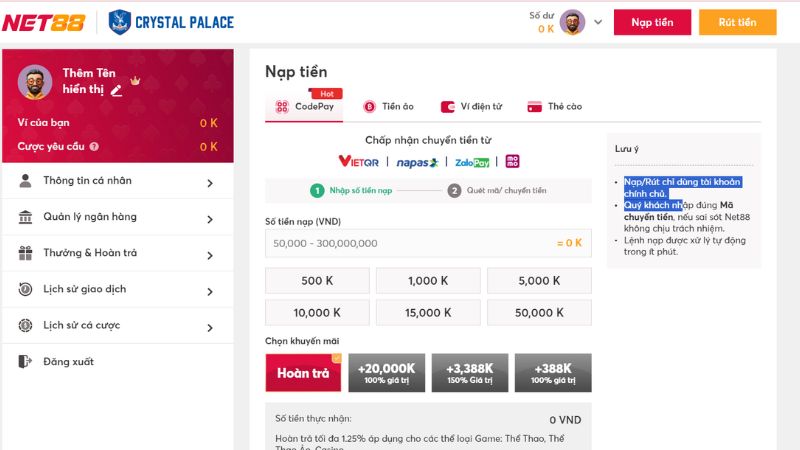Click the VietQR payment logo
Viewport: 800px width, 450px height.
click(x=359, y=162)
